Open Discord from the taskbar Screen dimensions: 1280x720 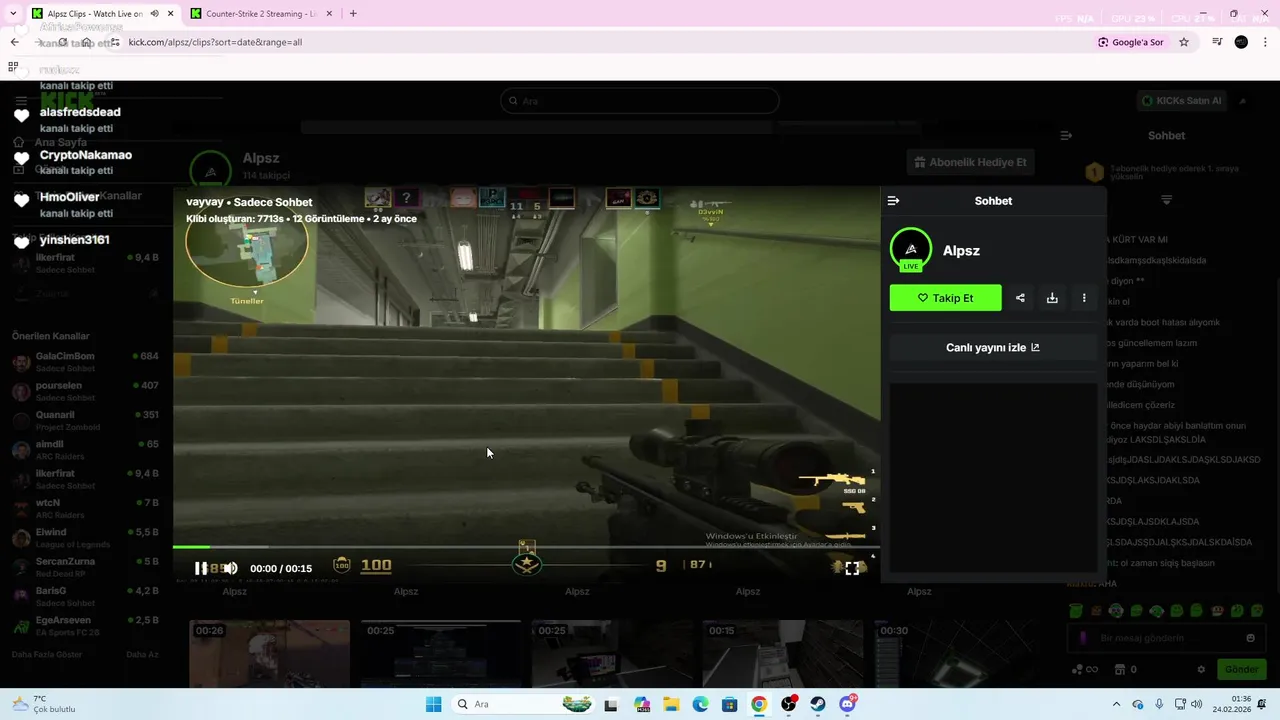(848, 704)
